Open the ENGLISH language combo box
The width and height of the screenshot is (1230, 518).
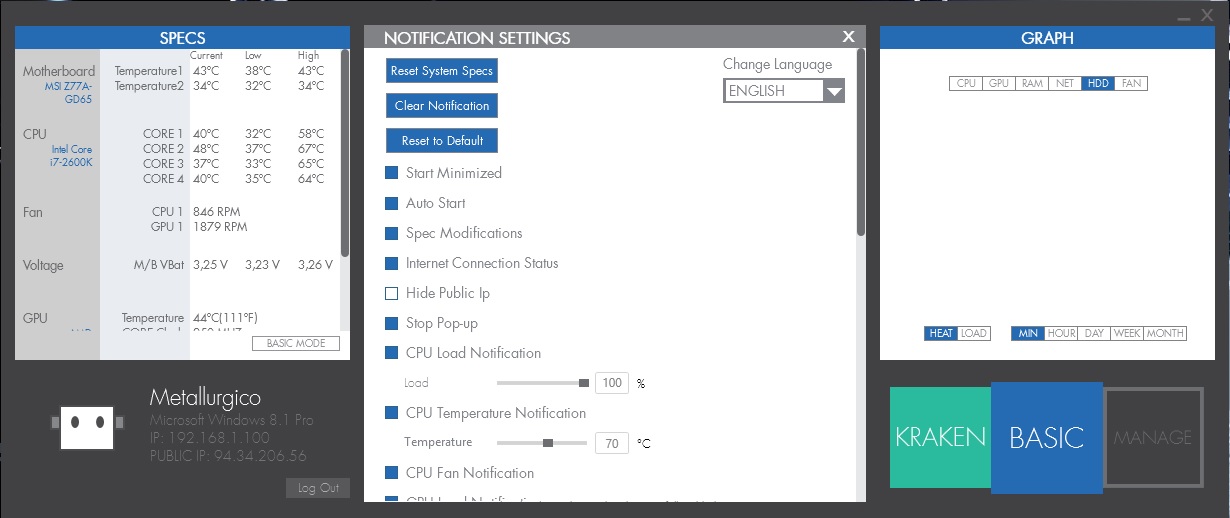pyautogui.click(x=784, y=91)
